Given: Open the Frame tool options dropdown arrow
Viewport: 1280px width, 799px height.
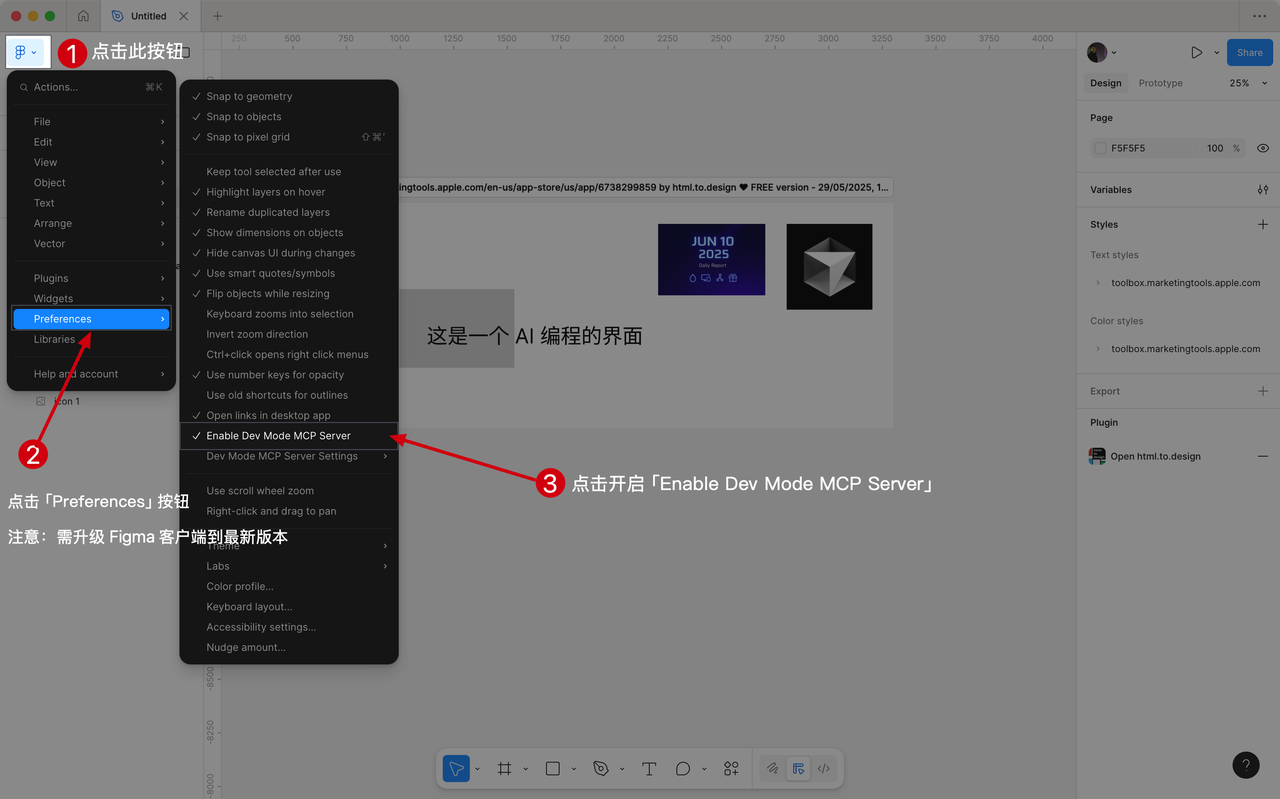Looking at the screenshot, I should click(x=525, y=769).
